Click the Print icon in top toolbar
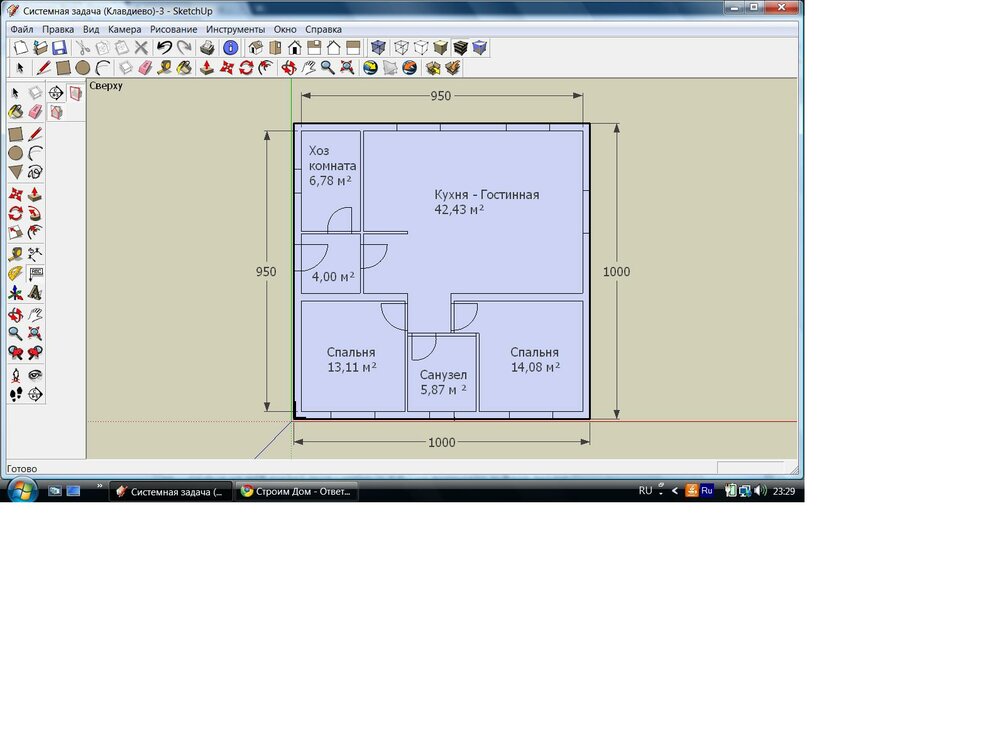Screen dimensions: 1000x749 click(x=207, y=48)
